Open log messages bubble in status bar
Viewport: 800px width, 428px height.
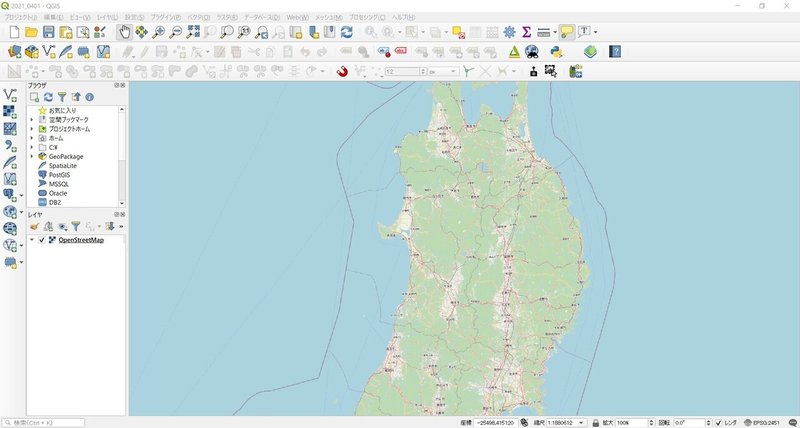click(793, 423)
